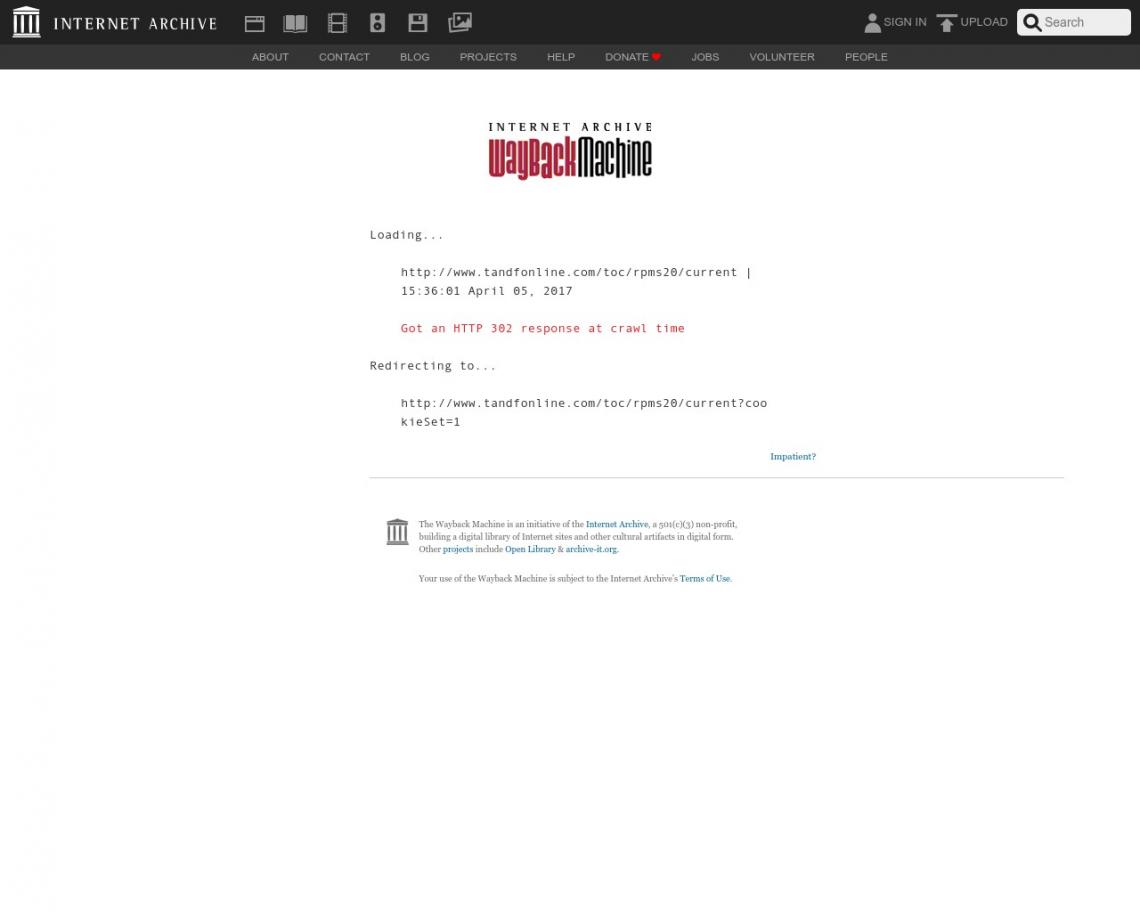The height and width of the screenshot is (912, 1140).
Task: Open the Internet Archive home logo
Action: click(26, 22)
